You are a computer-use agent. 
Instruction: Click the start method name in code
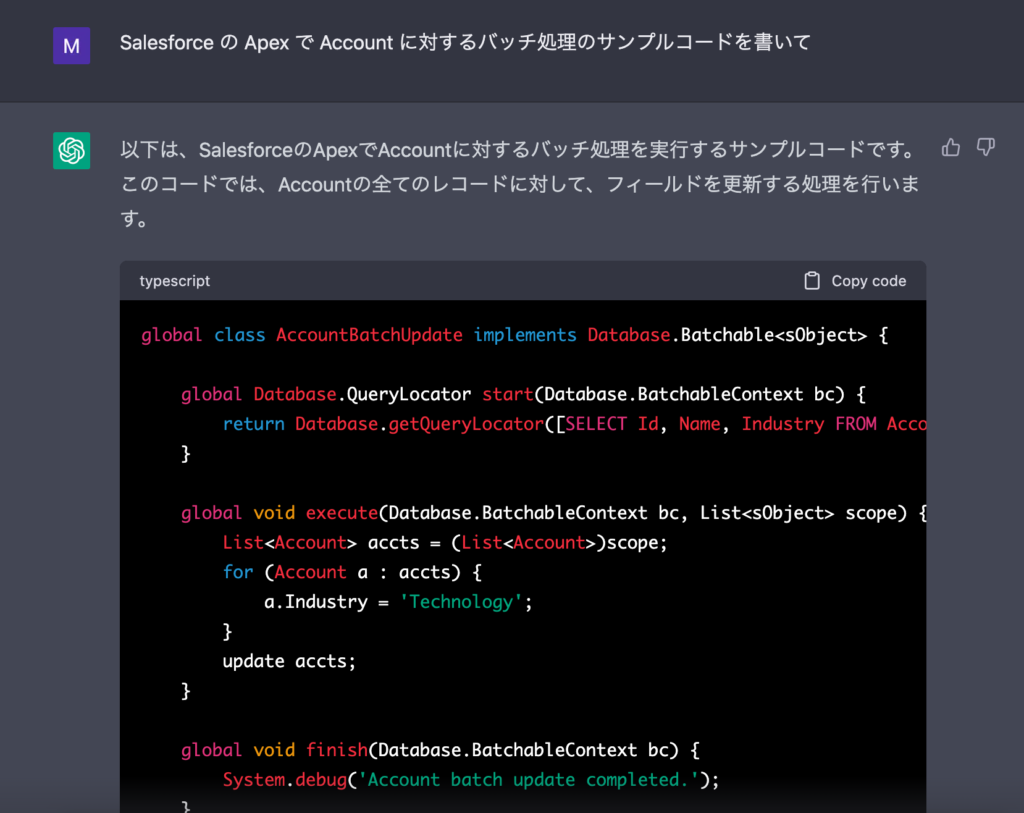click(508, 394)
